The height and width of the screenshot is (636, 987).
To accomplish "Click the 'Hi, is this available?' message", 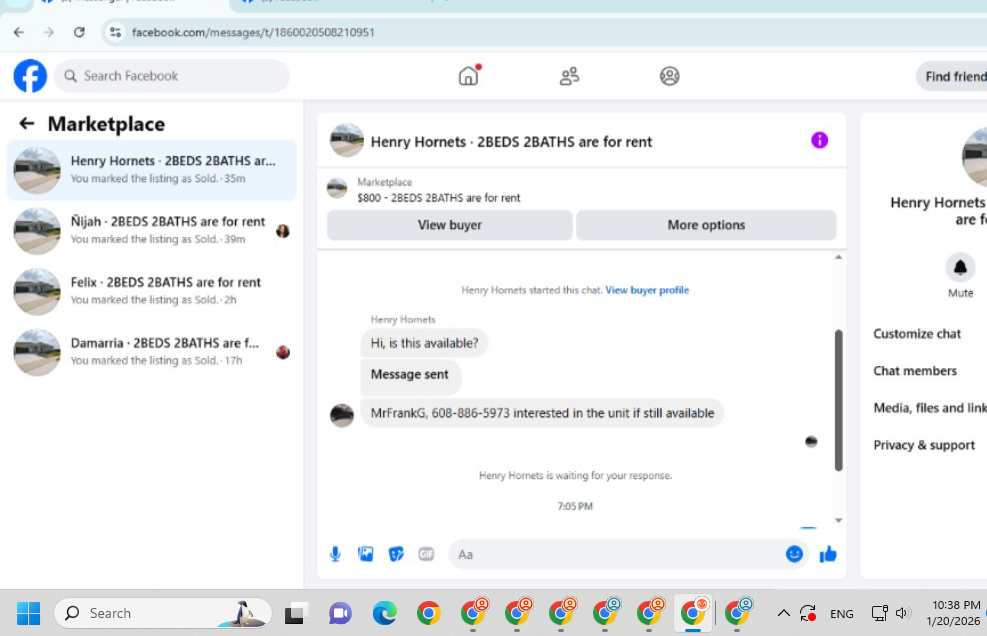I will [424, 343].
